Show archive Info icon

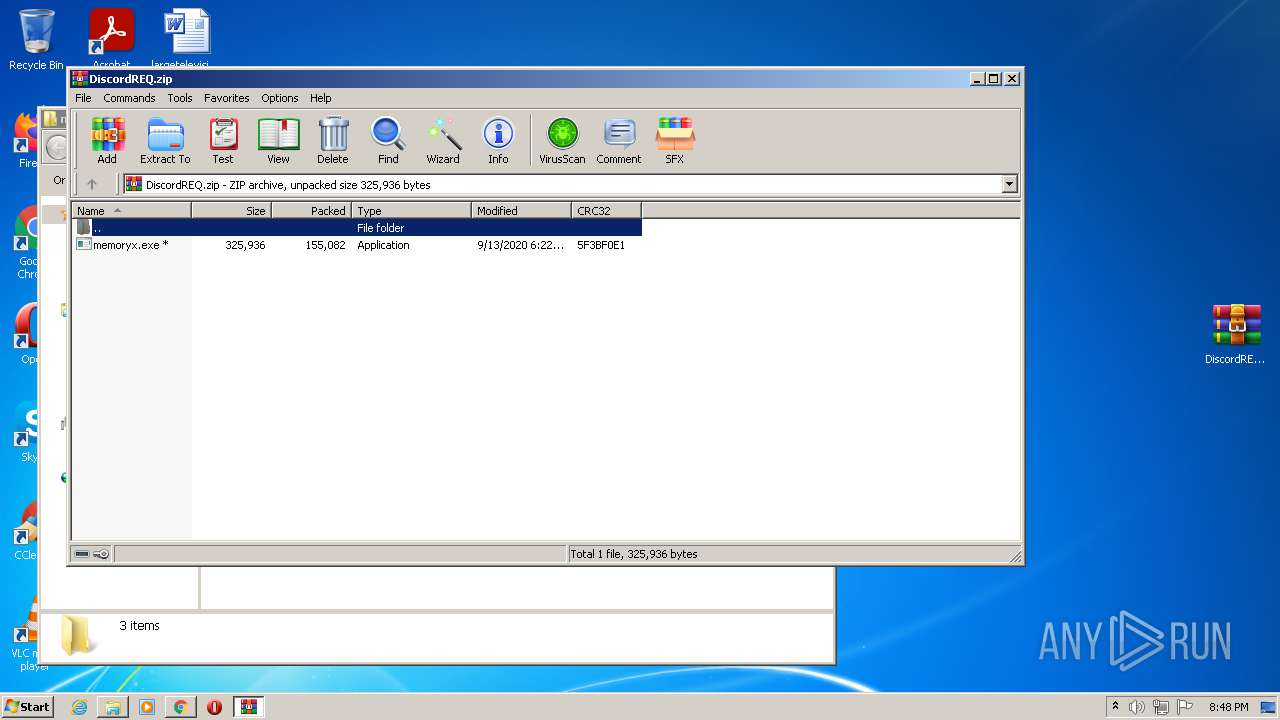click(498, 140)
